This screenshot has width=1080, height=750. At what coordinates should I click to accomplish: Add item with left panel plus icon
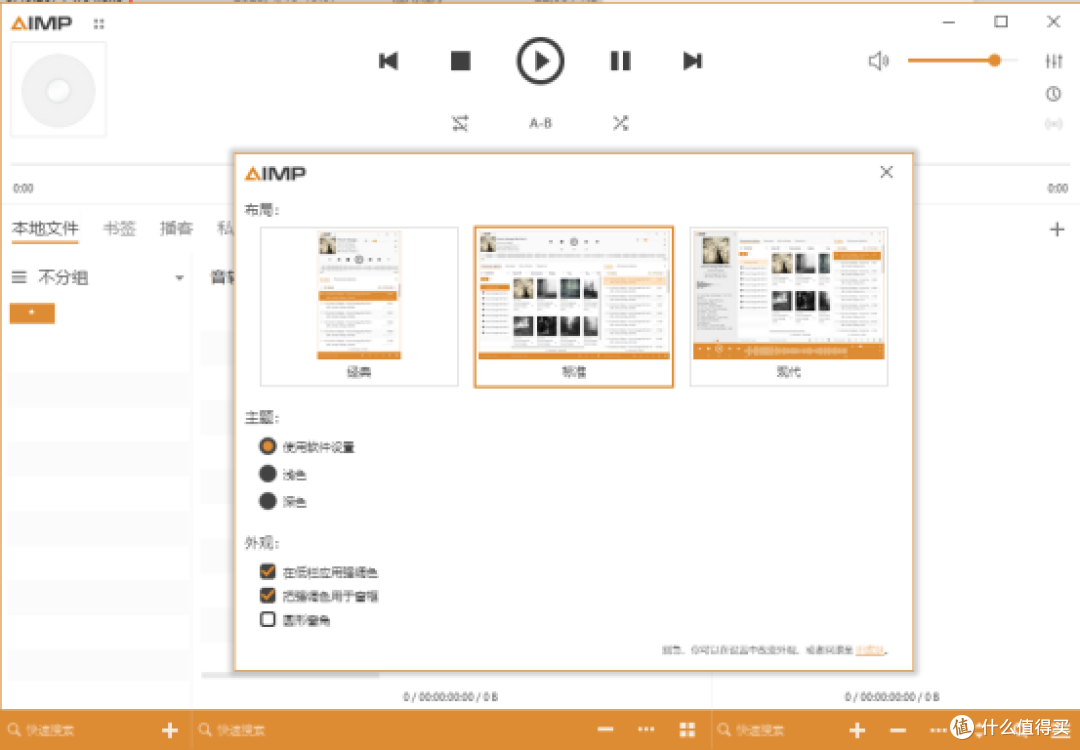169,730
